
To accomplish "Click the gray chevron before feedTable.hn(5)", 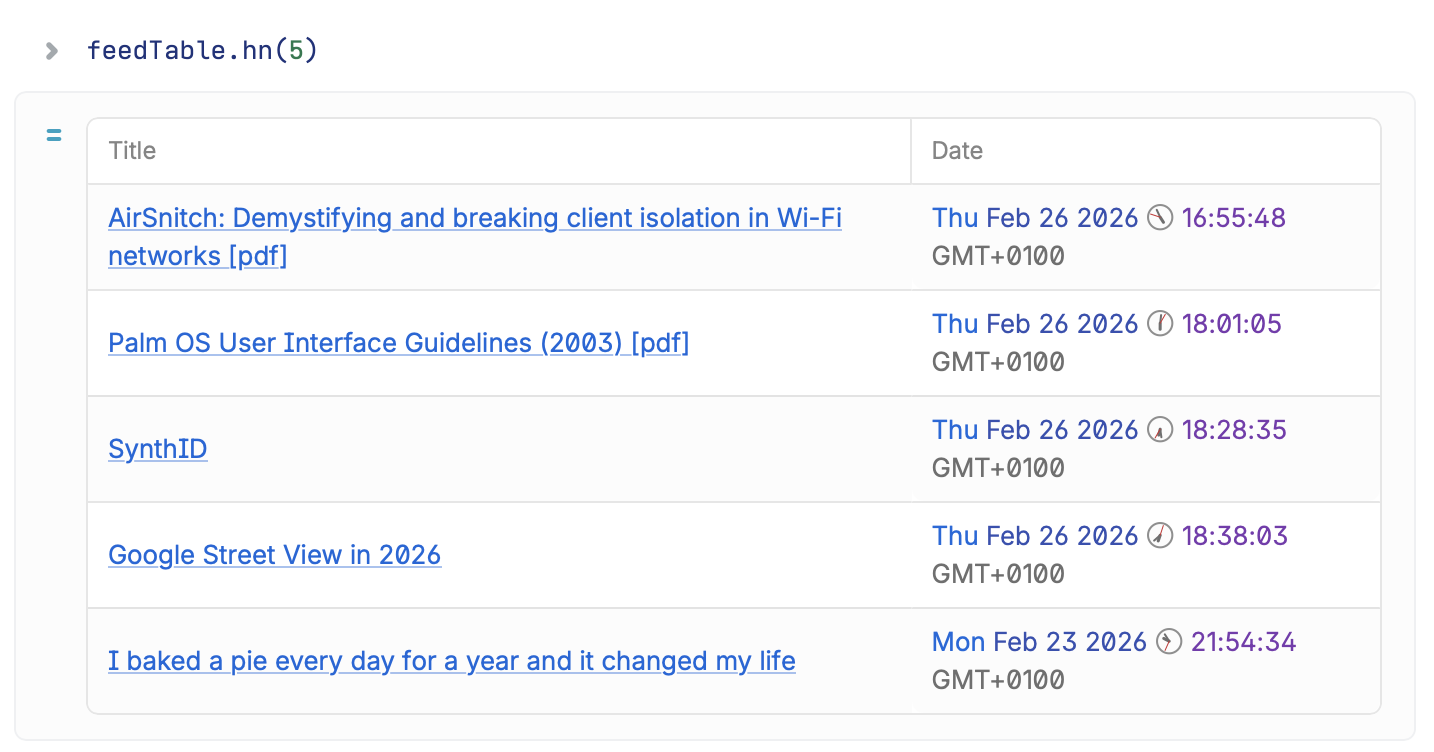I will tap(51, 49).
